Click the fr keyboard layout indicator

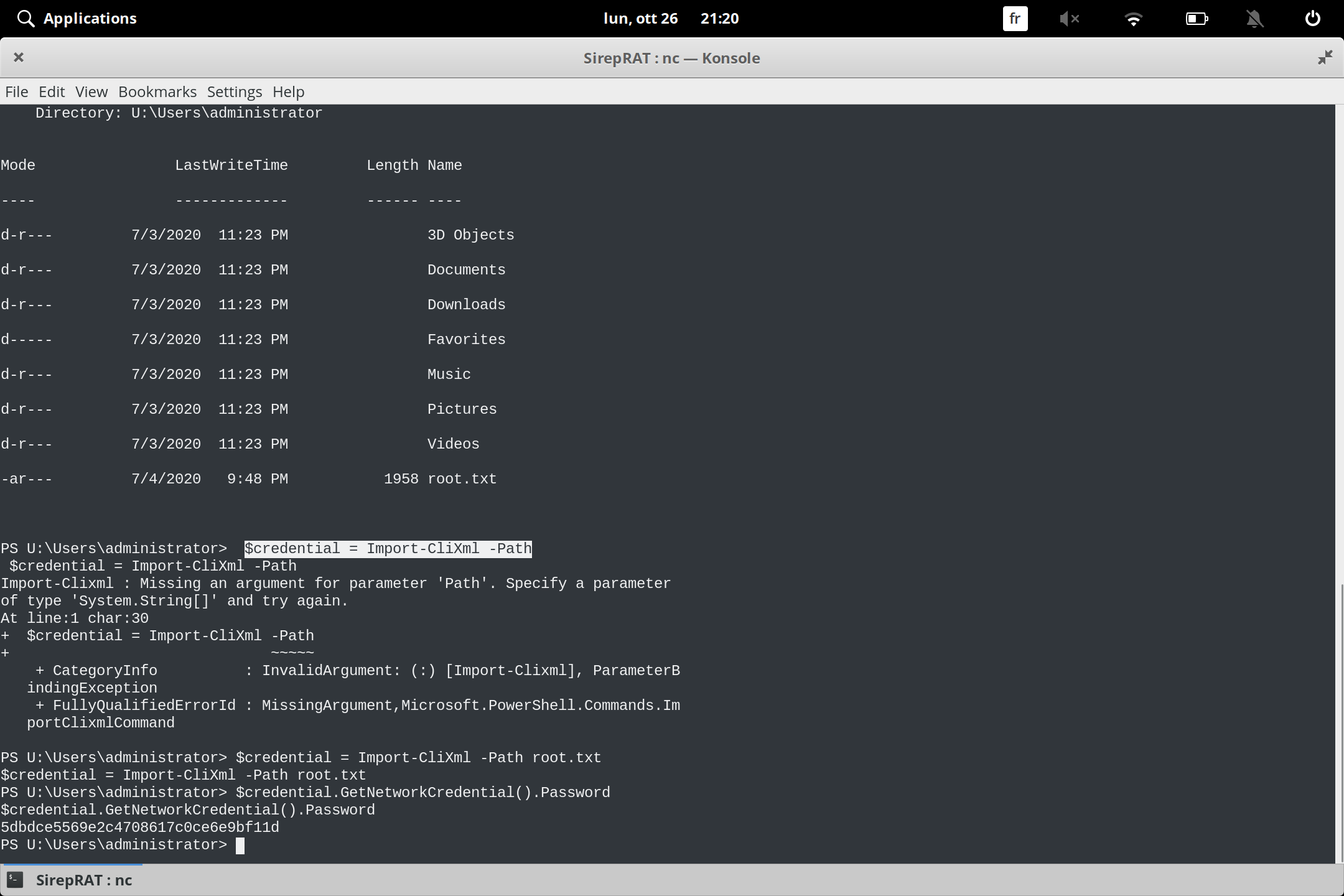pos(1014,18)
